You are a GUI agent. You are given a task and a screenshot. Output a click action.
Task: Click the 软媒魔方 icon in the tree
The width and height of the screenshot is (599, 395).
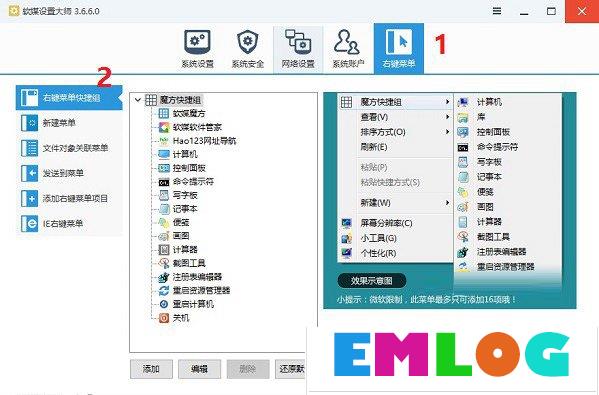tap(164, 113)
